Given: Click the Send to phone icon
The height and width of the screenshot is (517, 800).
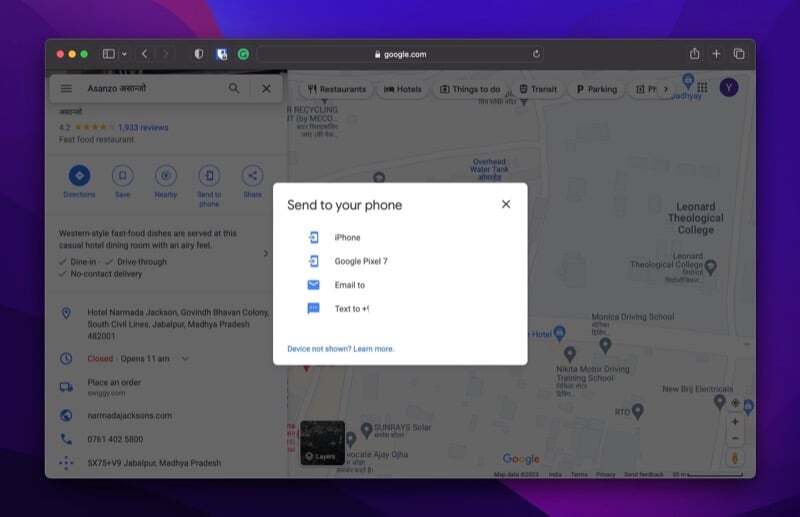Looking at the screenshot, I should 209,176.
